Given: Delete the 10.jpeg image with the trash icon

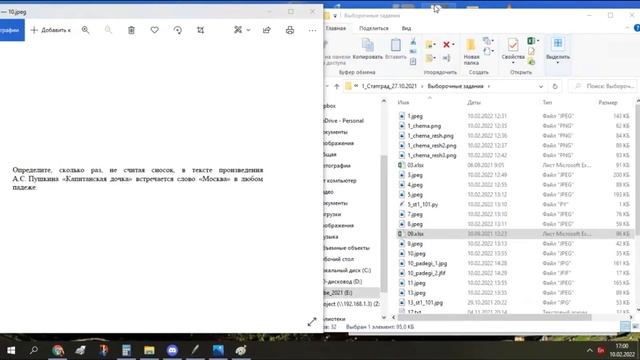Looking at the screenshot, I should point(131,30).
